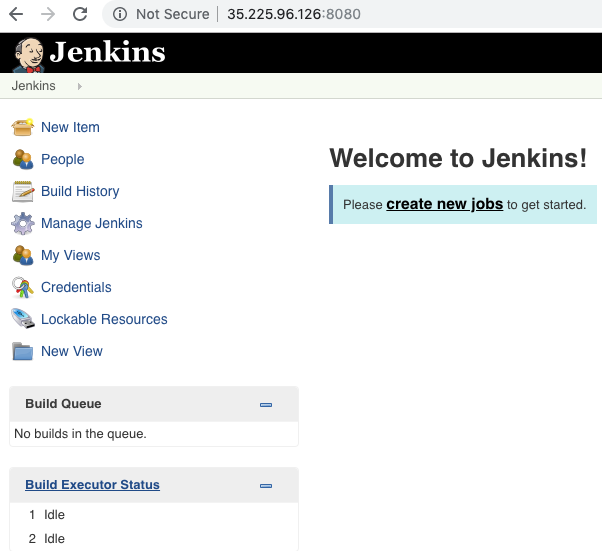Click the Build History notepad icon
602x551 pixels.
pos(22,191)
